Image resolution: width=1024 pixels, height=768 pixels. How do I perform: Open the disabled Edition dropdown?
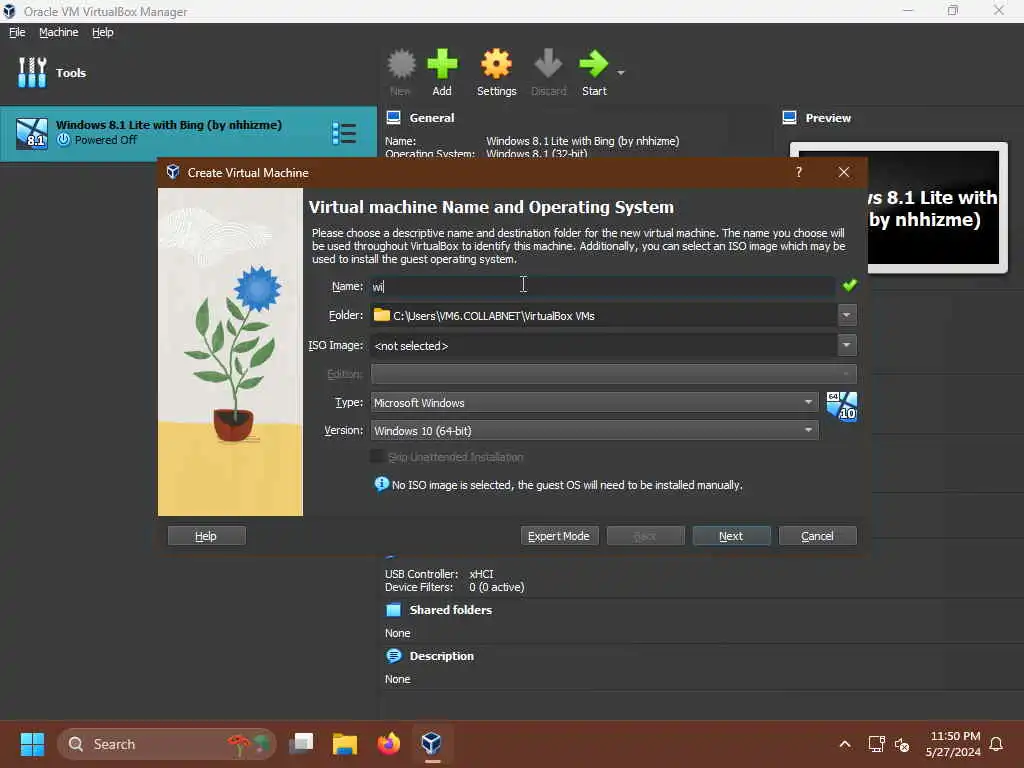(x=613, y=374)
